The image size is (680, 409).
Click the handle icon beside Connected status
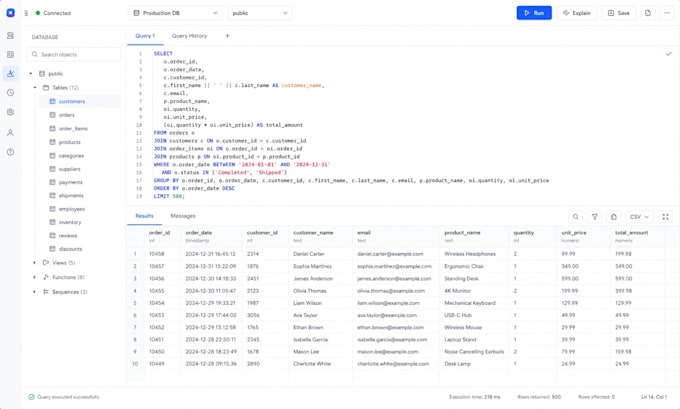click(x=26, y=13)
